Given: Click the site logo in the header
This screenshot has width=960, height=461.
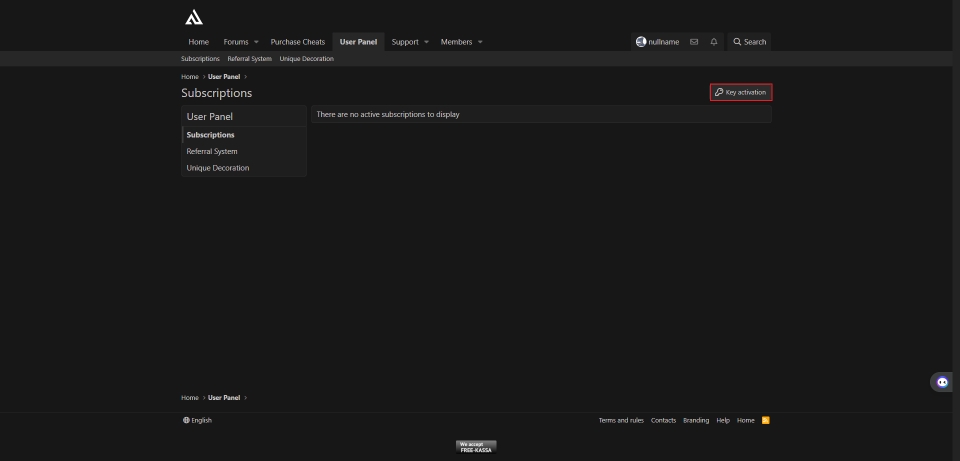Looking at the screenshot, I should 194,17.
